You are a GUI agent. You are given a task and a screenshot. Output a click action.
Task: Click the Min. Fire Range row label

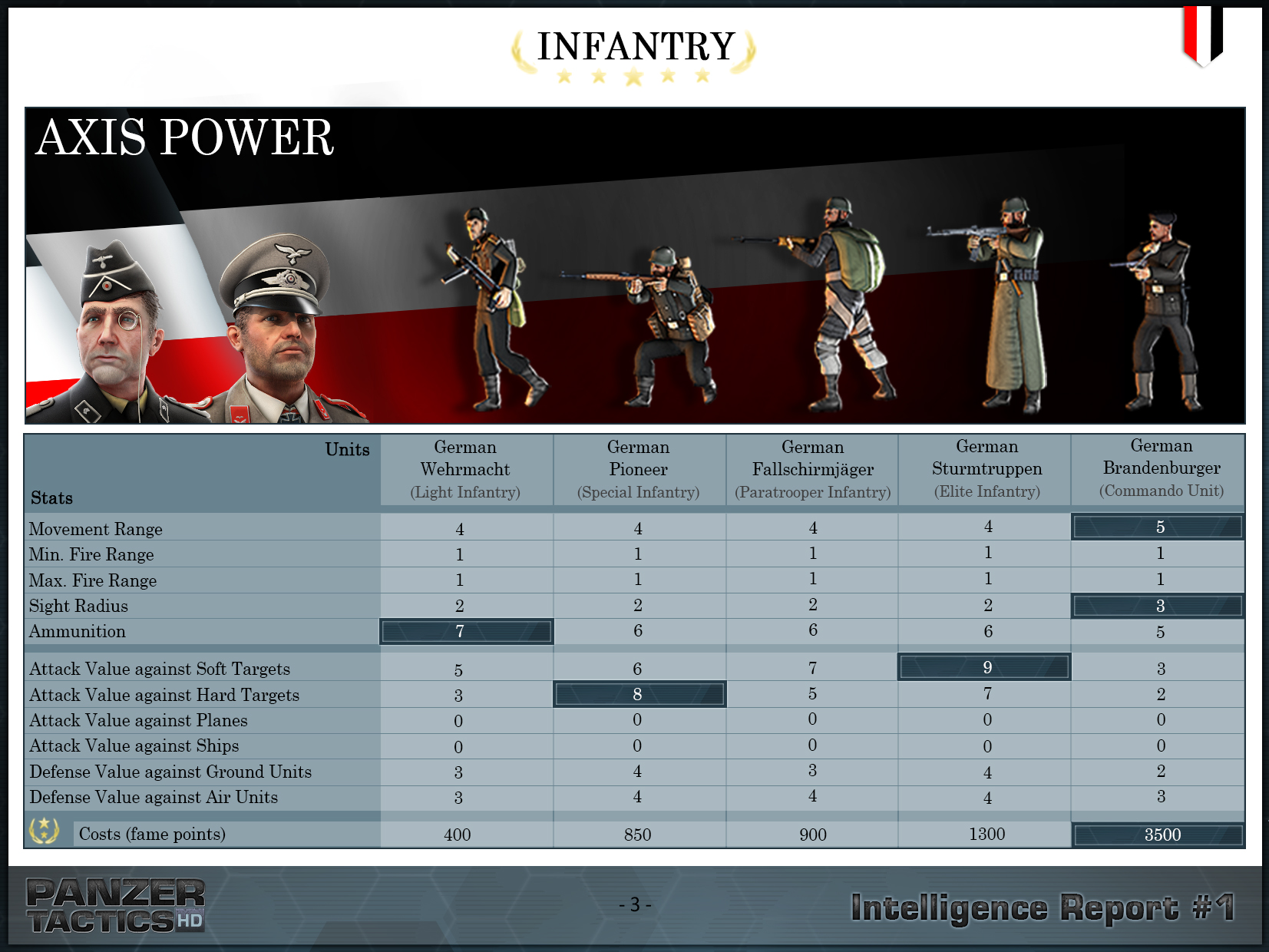tap(91, 554)
